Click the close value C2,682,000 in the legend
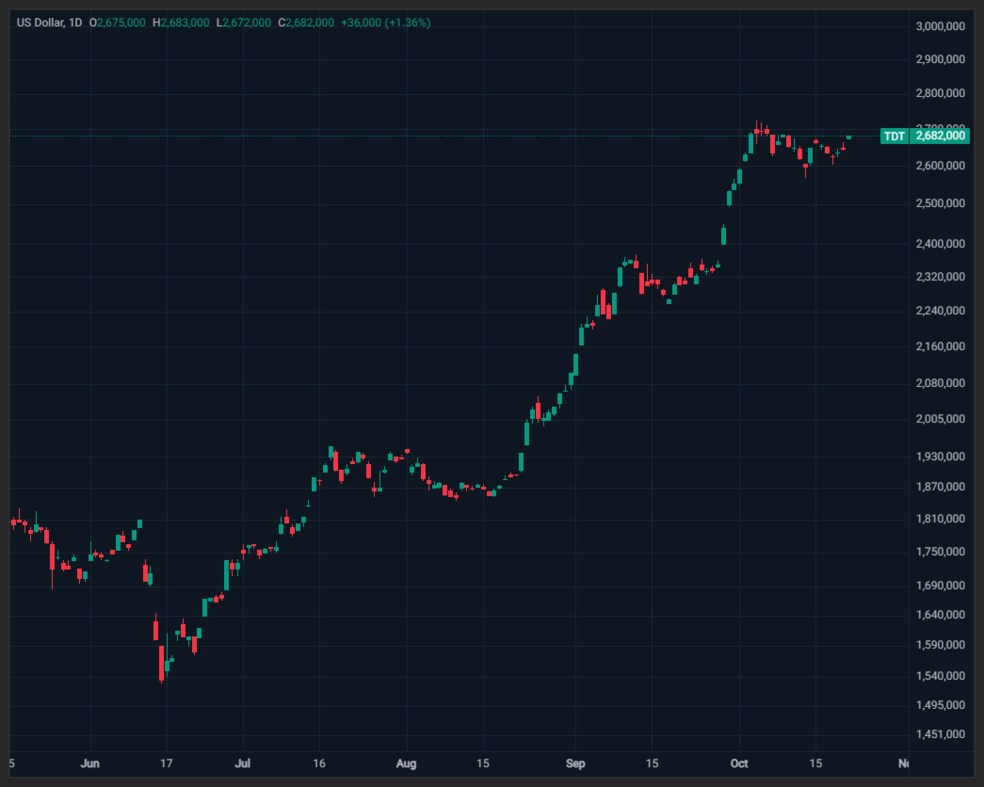This screenshot has height=787, width=984. [306, 23]
